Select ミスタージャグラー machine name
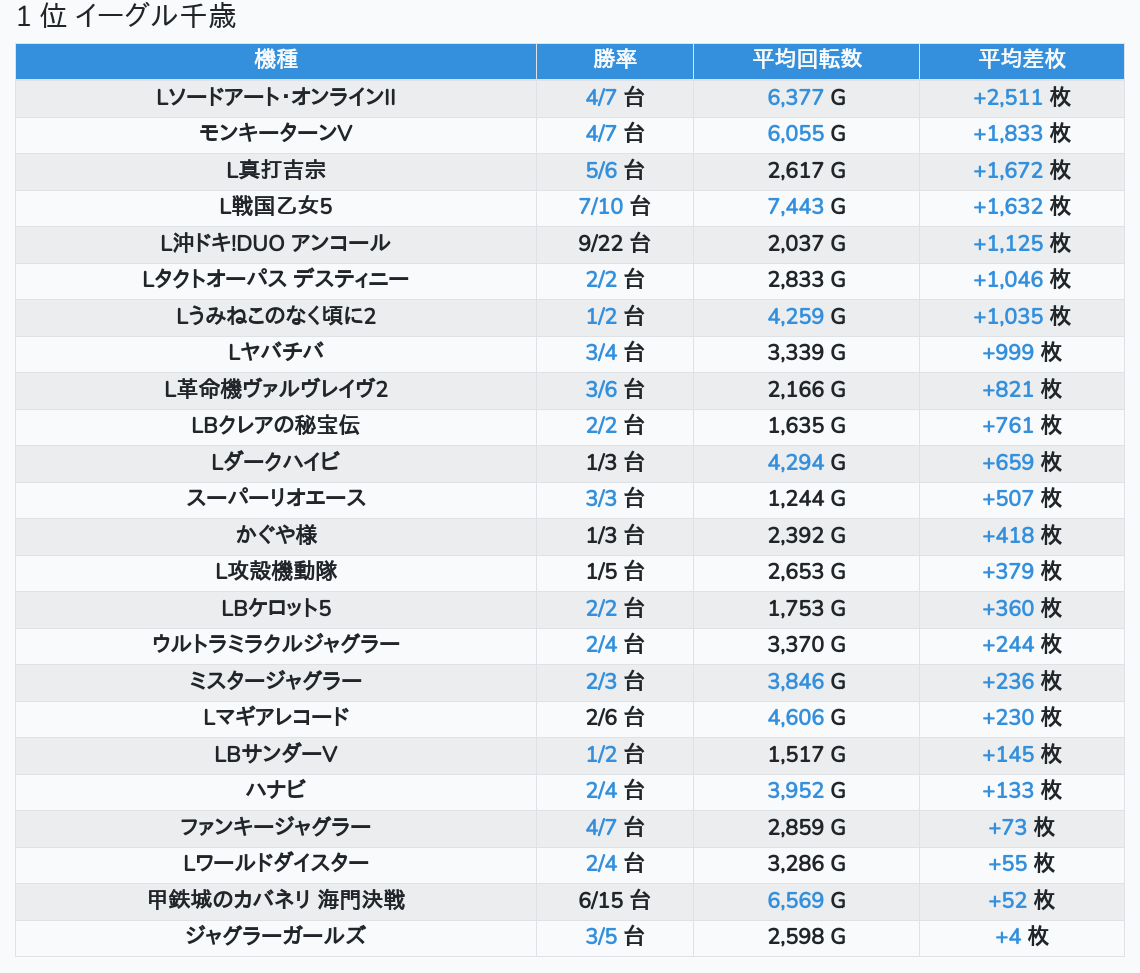The image size is (1140, 973). 276,681
